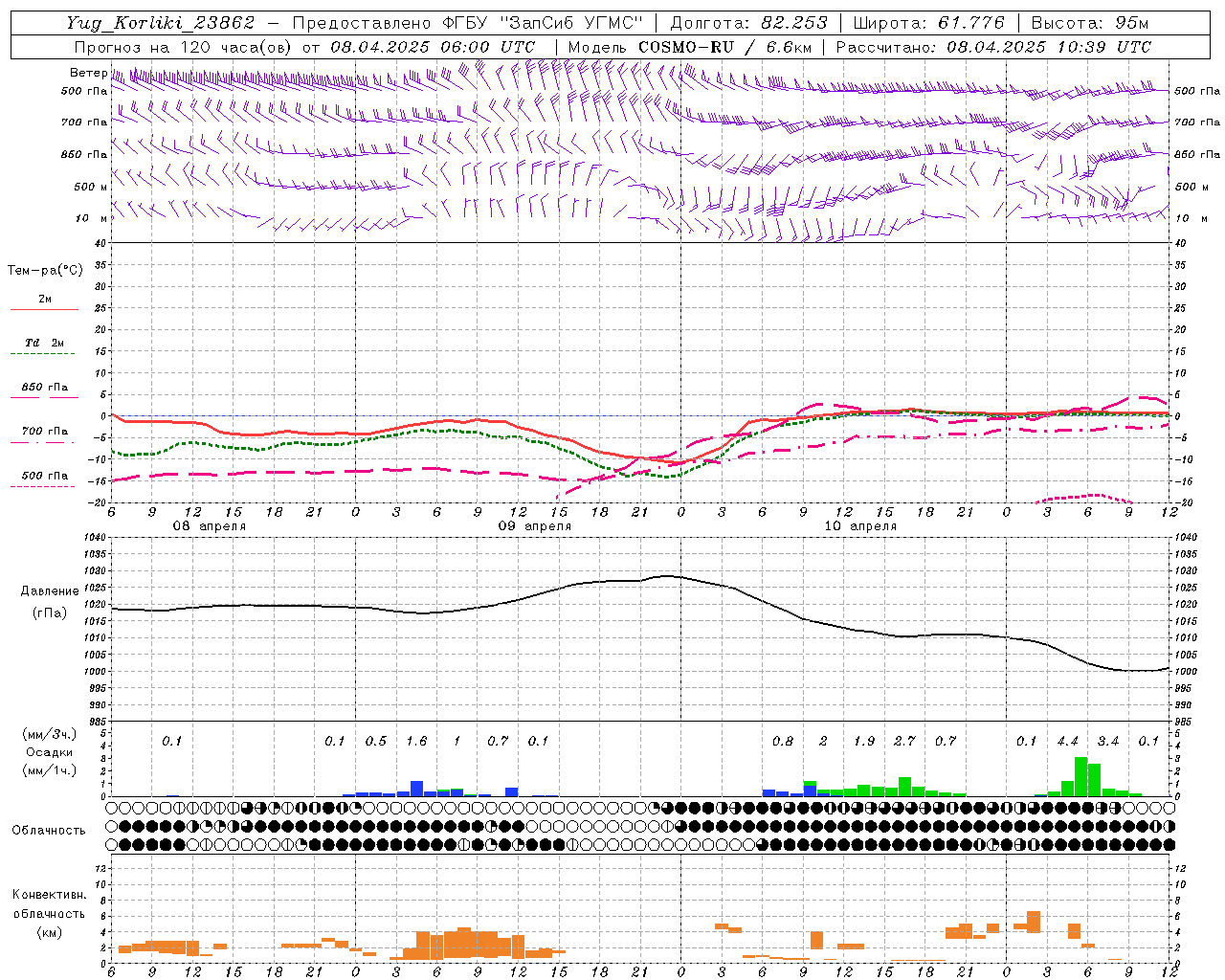This screenshot has height=980, width=1225.
Task: Click the 4.4 precipitation total value
Action: tap(1067, 741)
